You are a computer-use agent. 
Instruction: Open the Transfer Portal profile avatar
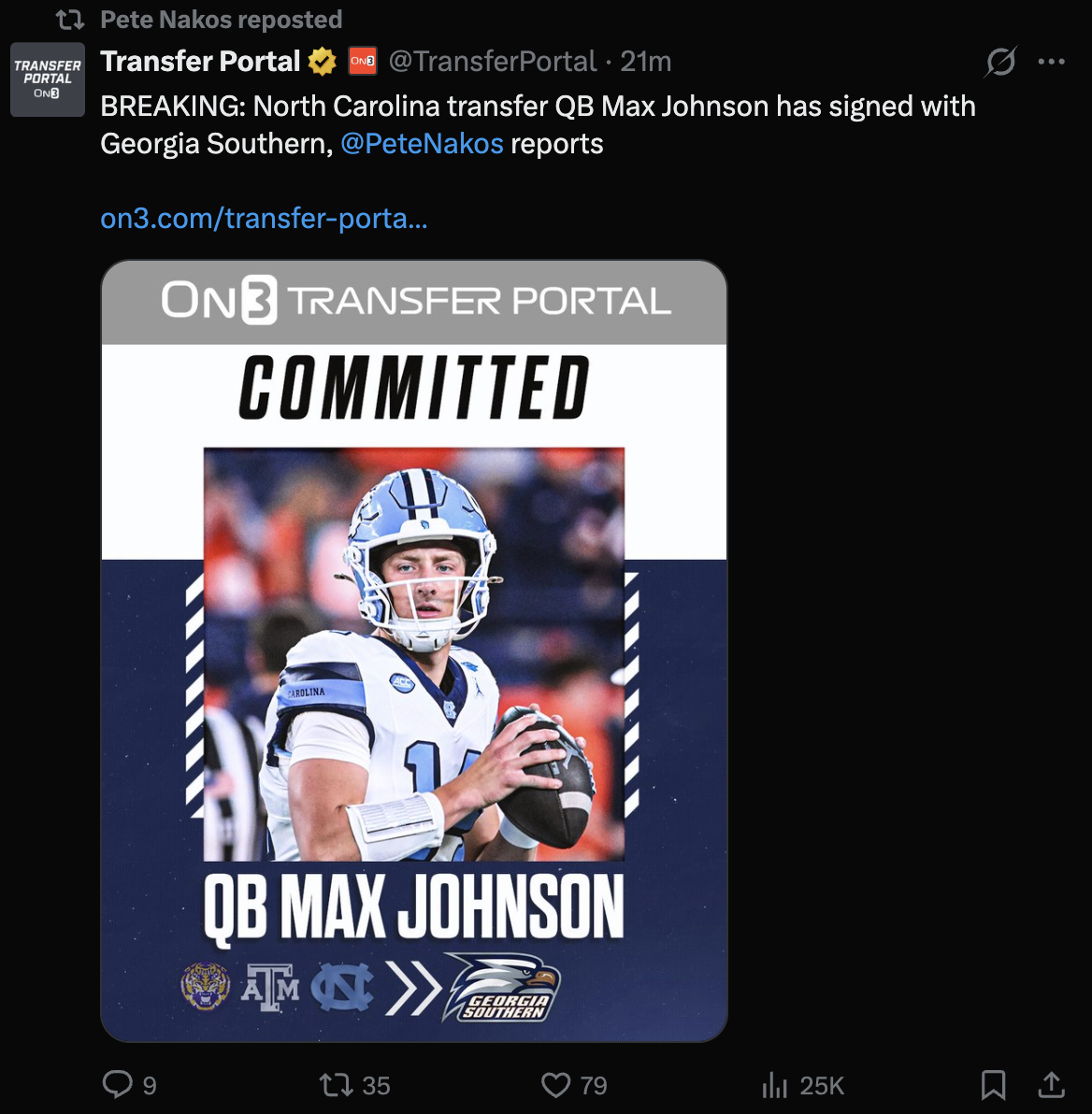[47, 79]
